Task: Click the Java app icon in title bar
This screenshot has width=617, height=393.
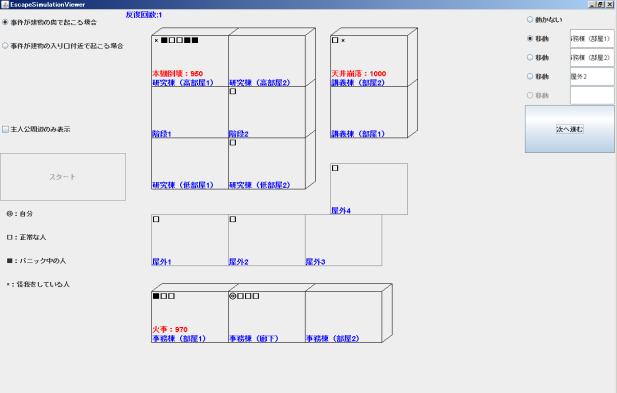Action: (x=5, y=4)
